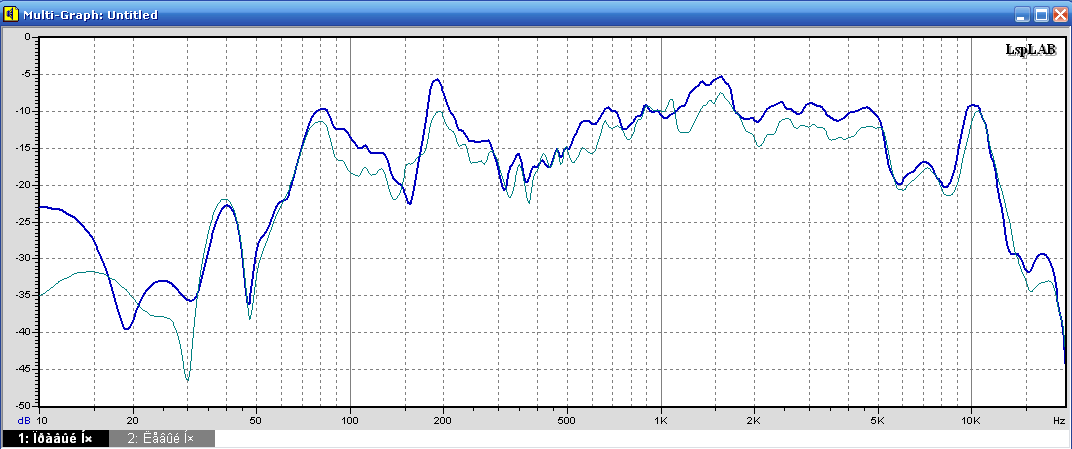Click the 200 frequency axis label
This screenshot has width=1072, height=449.
pos(443,420)
